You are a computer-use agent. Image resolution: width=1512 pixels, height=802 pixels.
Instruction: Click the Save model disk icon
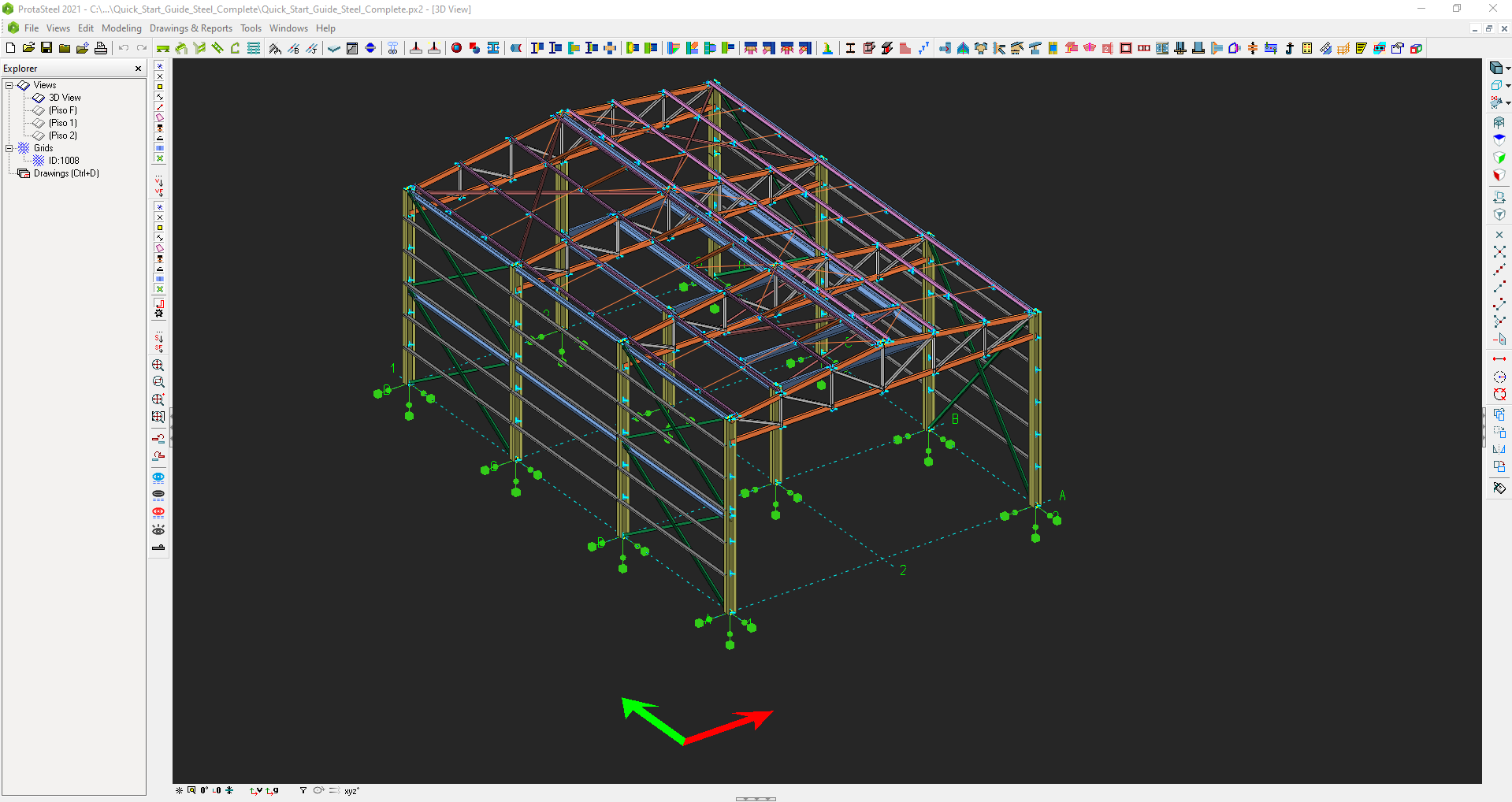pyautogui.click(x=45, y=48)
